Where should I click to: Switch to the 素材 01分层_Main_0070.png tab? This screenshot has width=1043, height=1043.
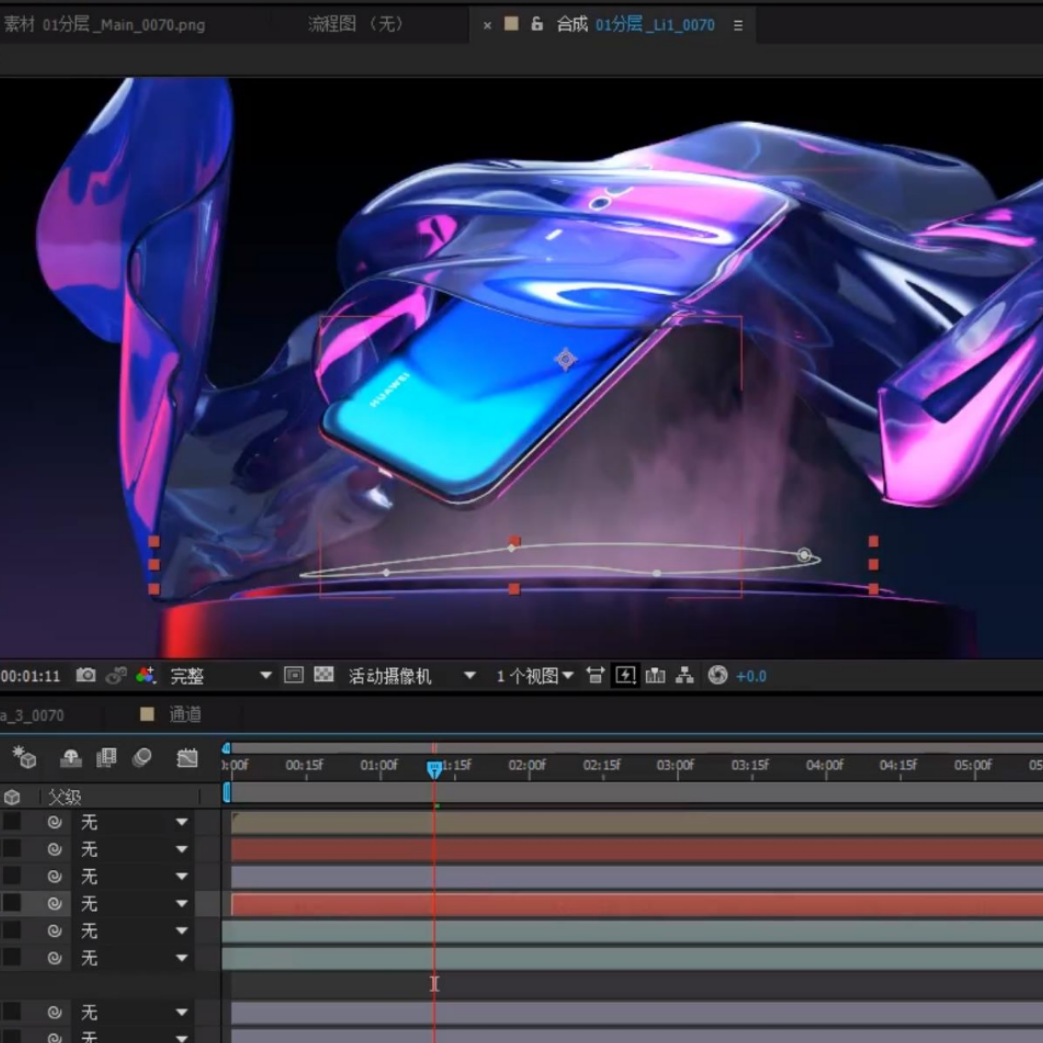pos(104,25)
